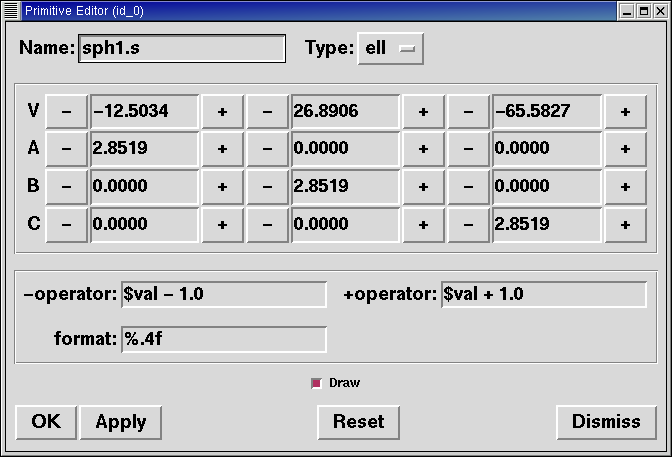
Task: Decrease the C third value 2.8519
Action: (x=468, y=225)
